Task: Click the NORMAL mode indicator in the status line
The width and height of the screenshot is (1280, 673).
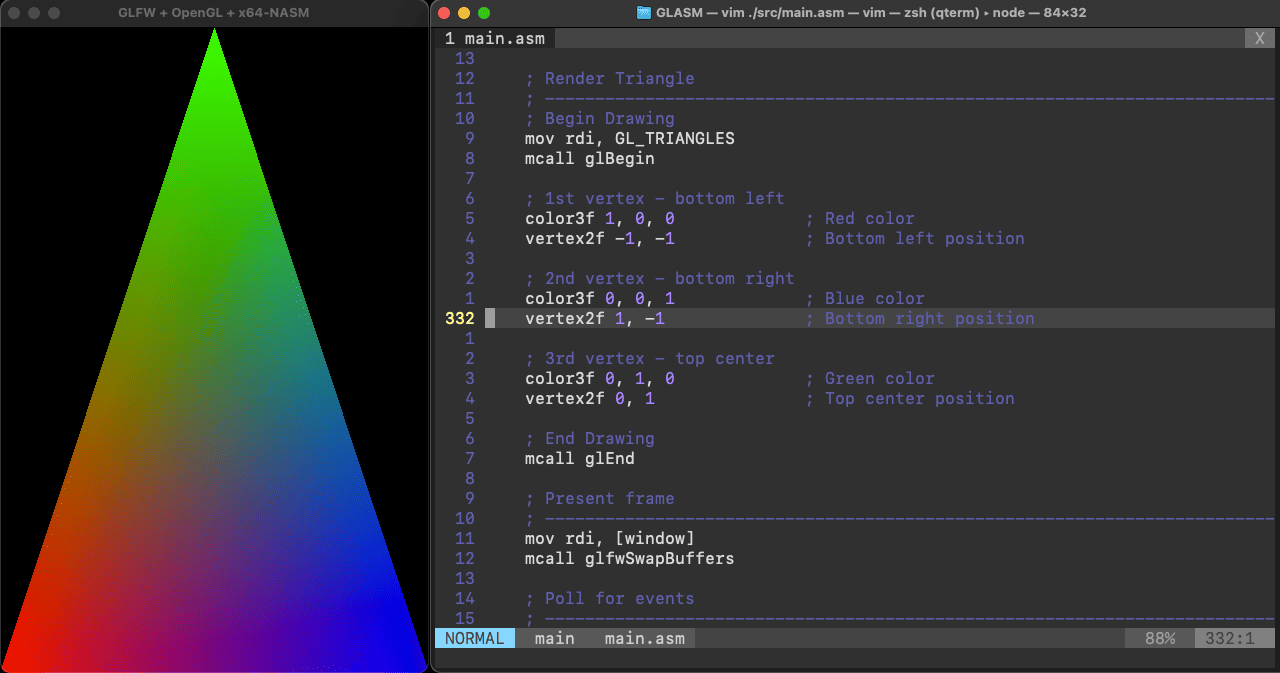Action: [x=475, y=638]
